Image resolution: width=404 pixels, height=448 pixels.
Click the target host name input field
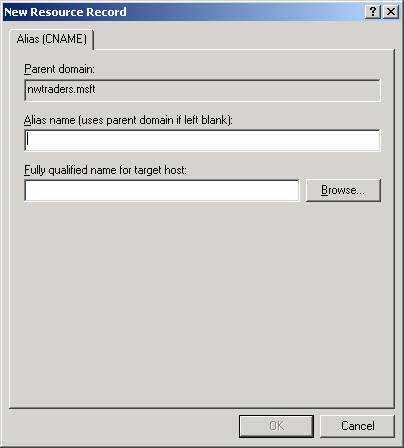click(x=162, y=190)
